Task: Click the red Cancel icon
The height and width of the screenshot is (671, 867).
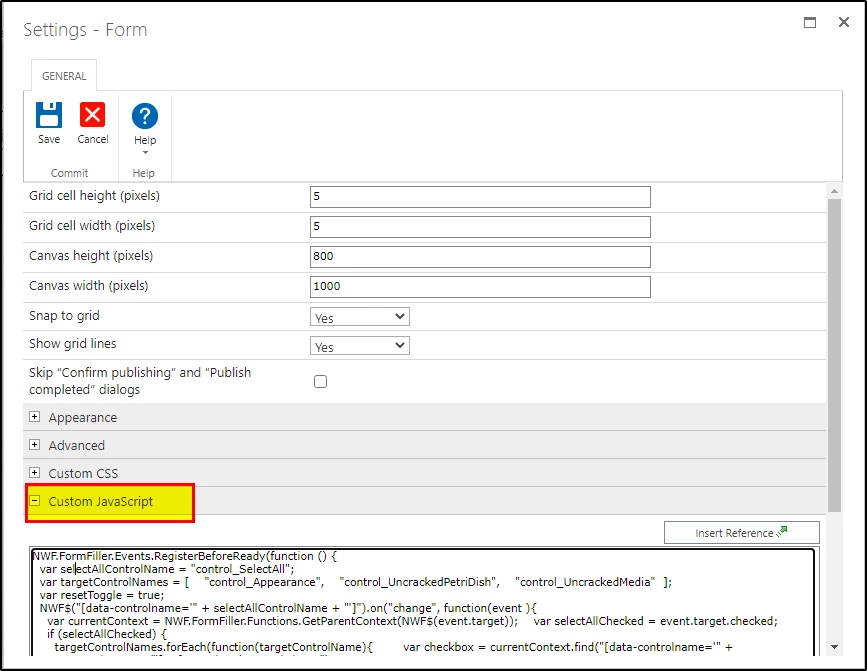Action: coord(92,116)
